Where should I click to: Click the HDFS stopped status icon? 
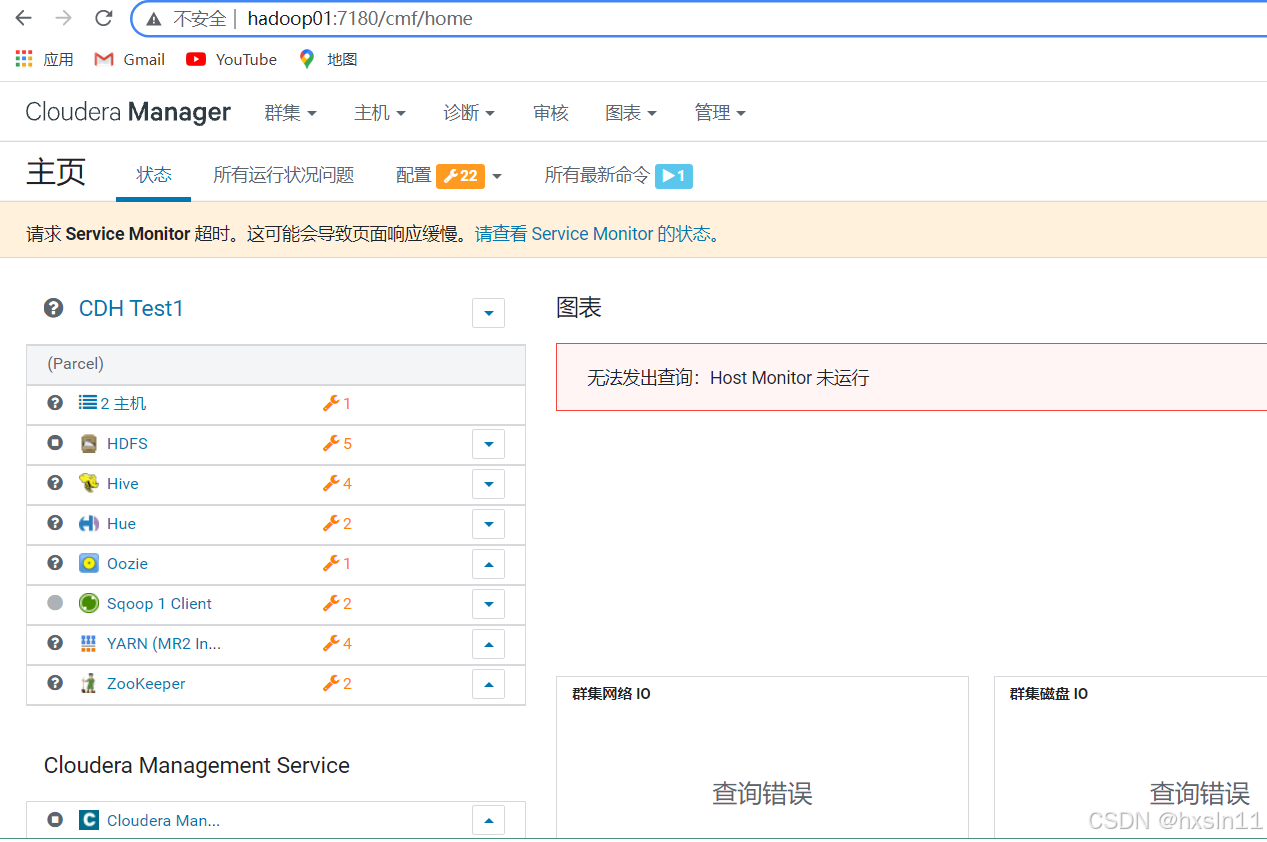point(55,442)
